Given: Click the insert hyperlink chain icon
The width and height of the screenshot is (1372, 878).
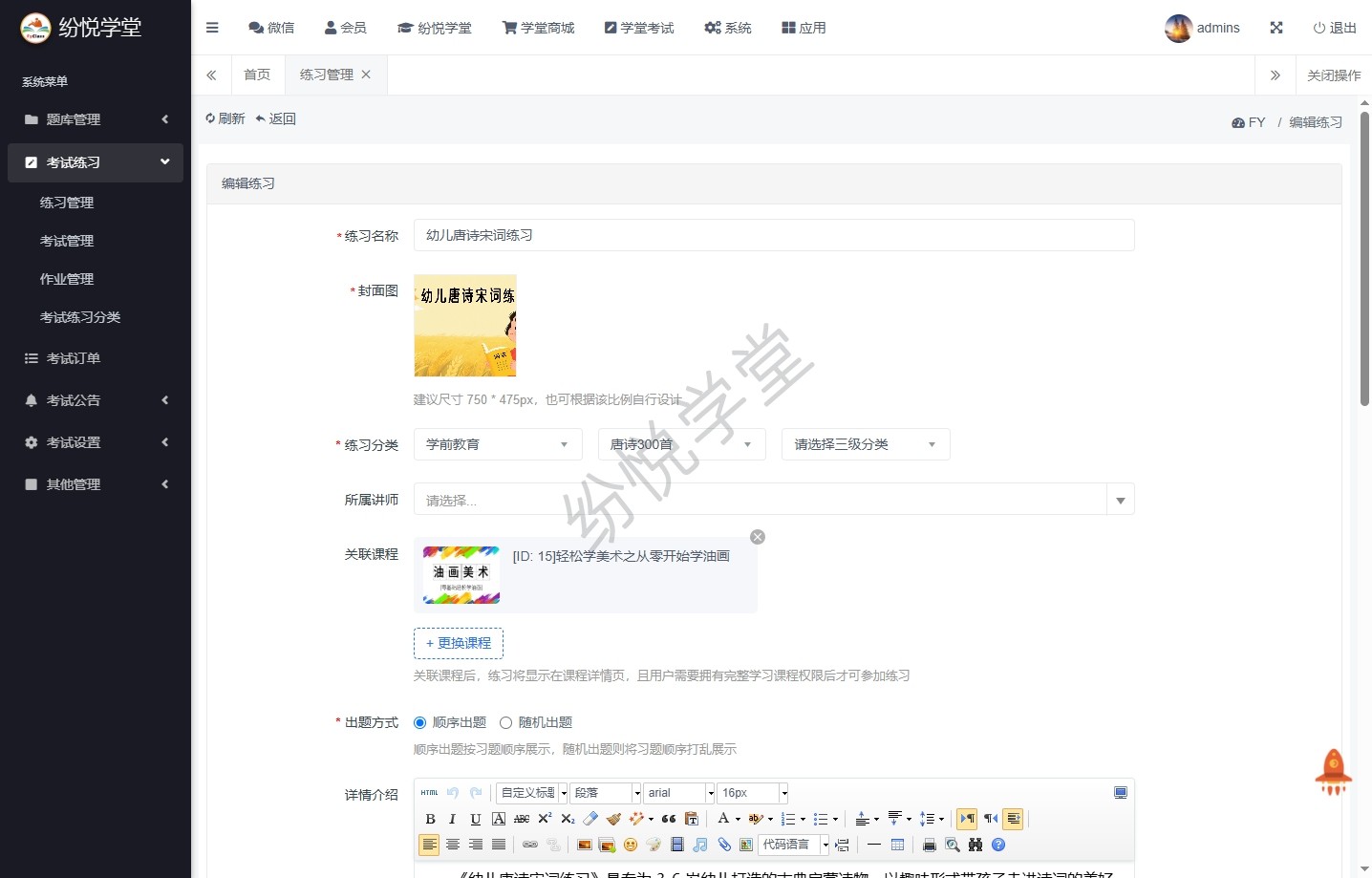Looking at the screenshot, I should point(530,845).
